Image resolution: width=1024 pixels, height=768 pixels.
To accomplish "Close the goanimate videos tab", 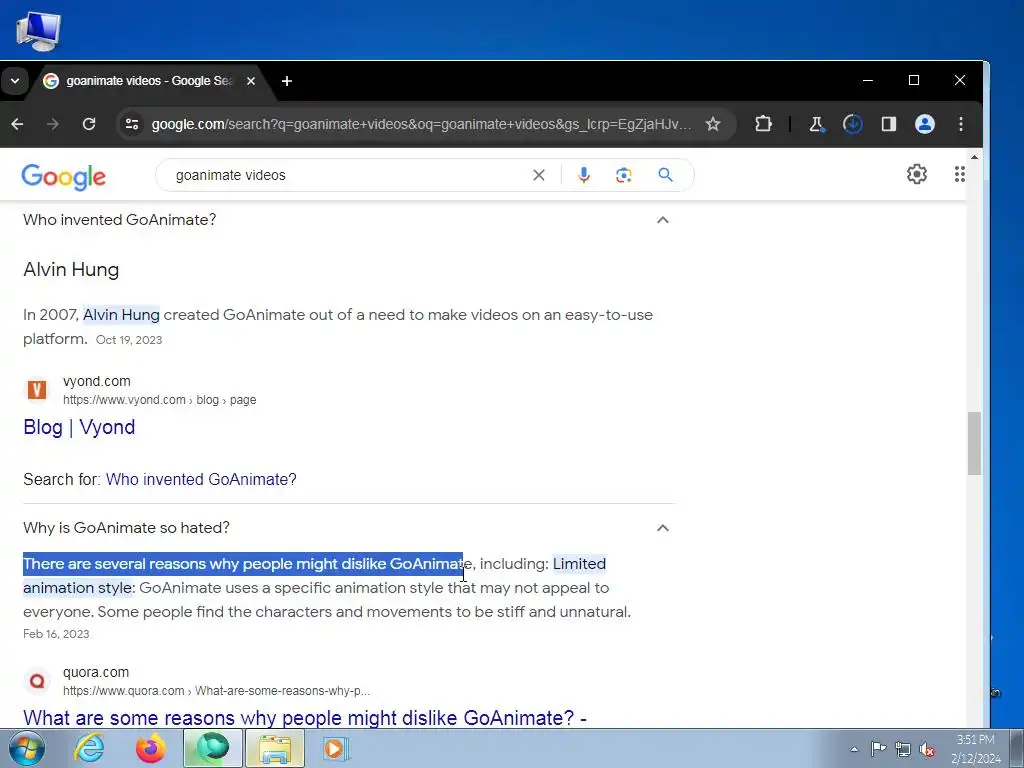I will click(x=251, y=81).
